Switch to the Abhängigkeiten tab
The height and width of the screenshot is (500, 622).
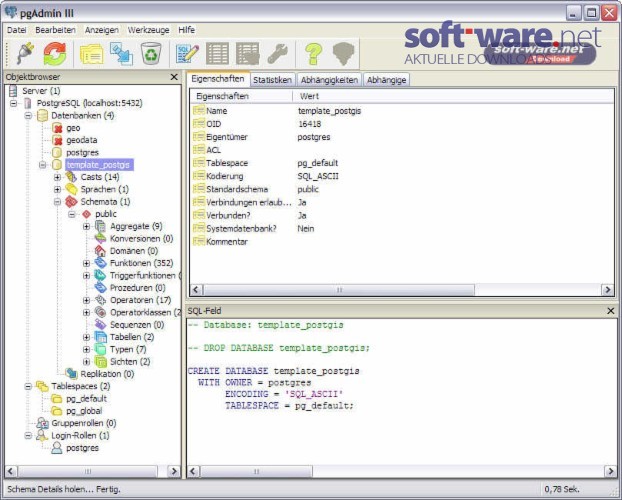(329, 80)
